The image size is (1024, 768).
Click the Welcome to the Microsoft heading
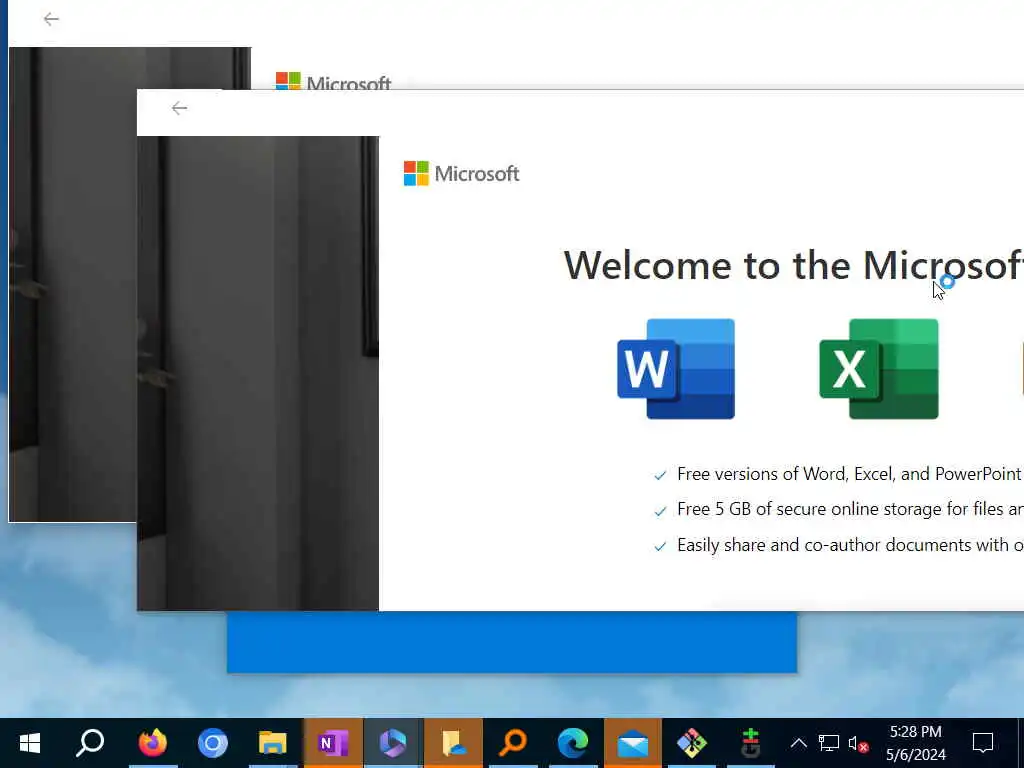pyautogui.click(x=793, y=265)
